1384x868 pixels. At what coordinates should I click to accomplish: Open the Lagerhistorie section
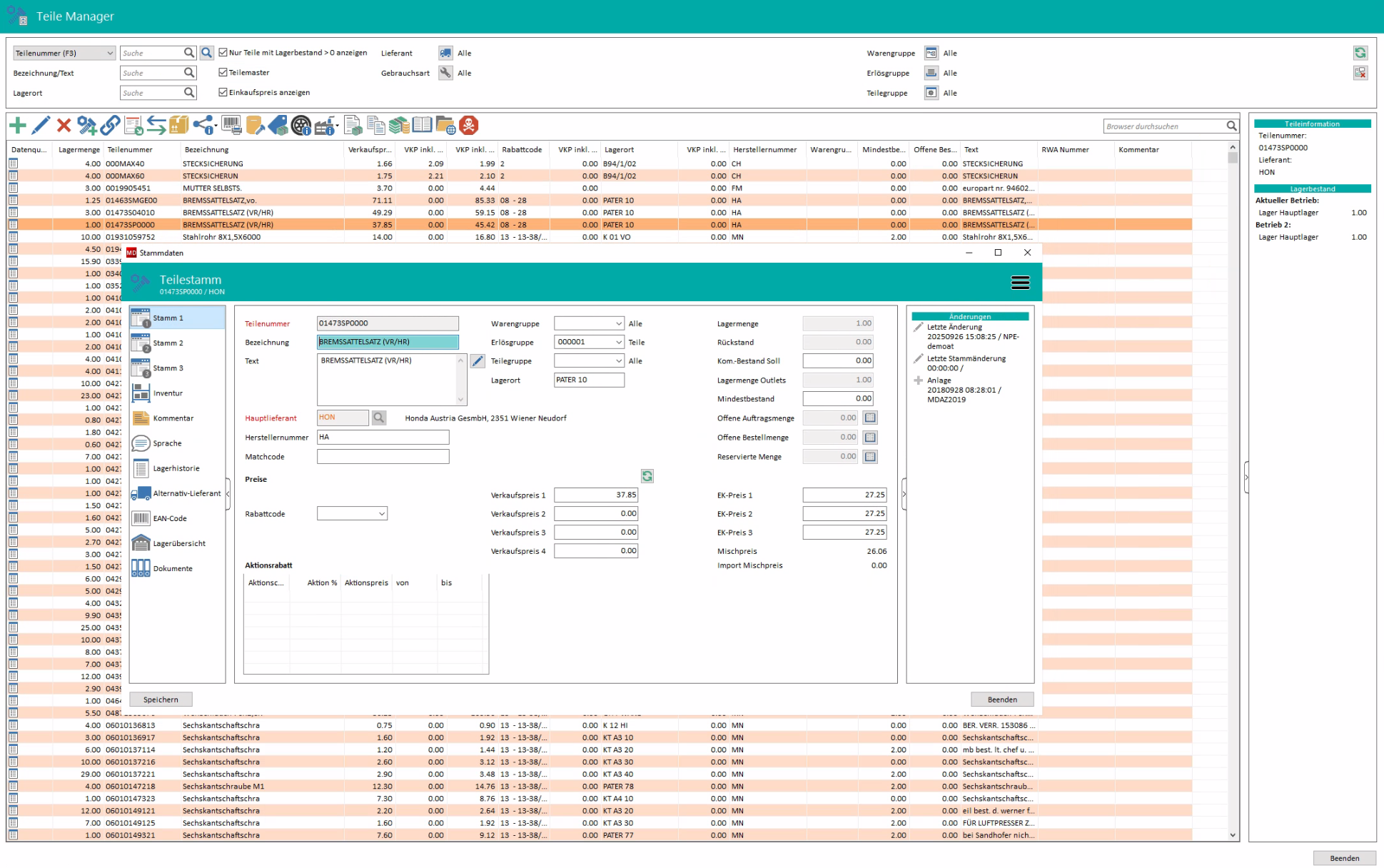coord(176,469)
